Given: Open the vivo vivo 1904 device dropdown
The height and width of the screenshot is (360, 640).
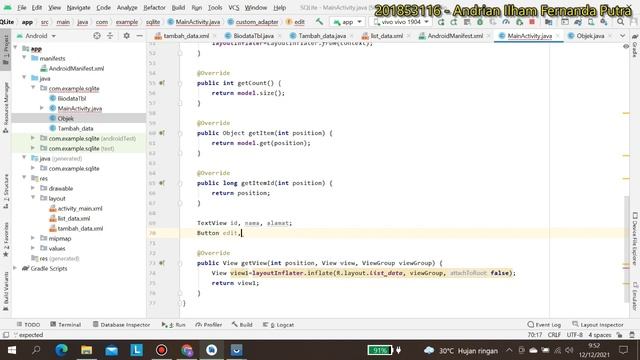Looking at the screenshot, I should (x=401, y=22).
